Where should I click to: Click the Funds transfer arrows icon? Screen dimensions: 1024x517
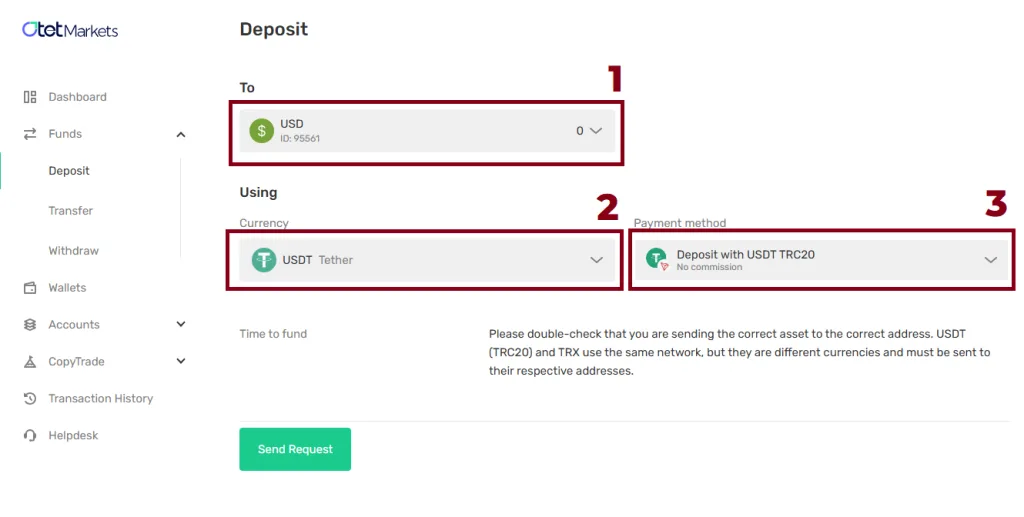pos(30,134)
